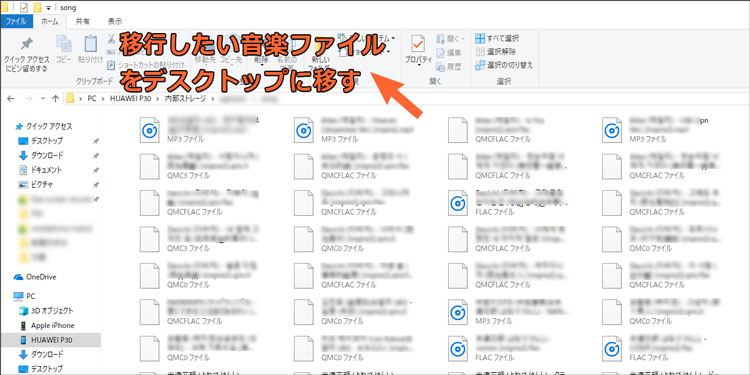Click the new folder icon in the title bar
The width and height of the screenshot is (750, 375).
[37, 7]
